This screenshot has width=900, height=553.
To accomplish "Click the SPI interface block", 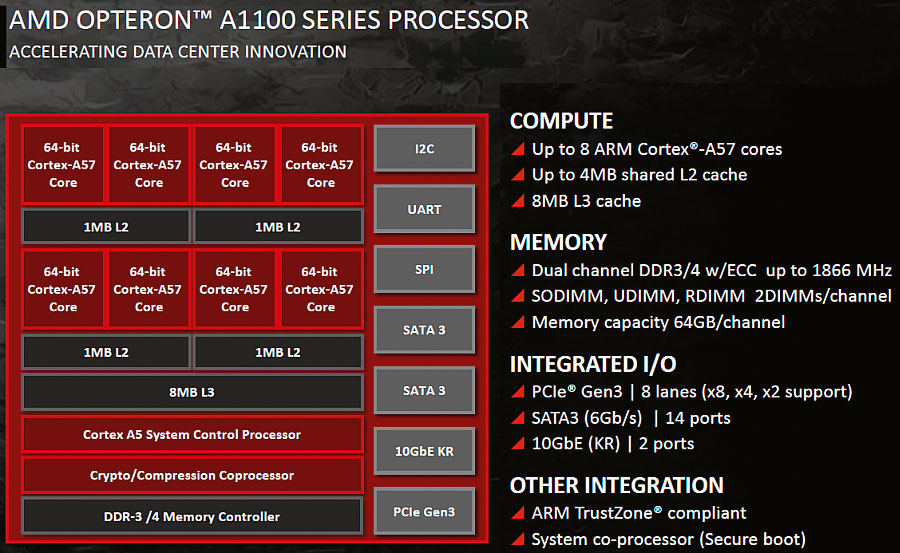I will click(424, 270).
